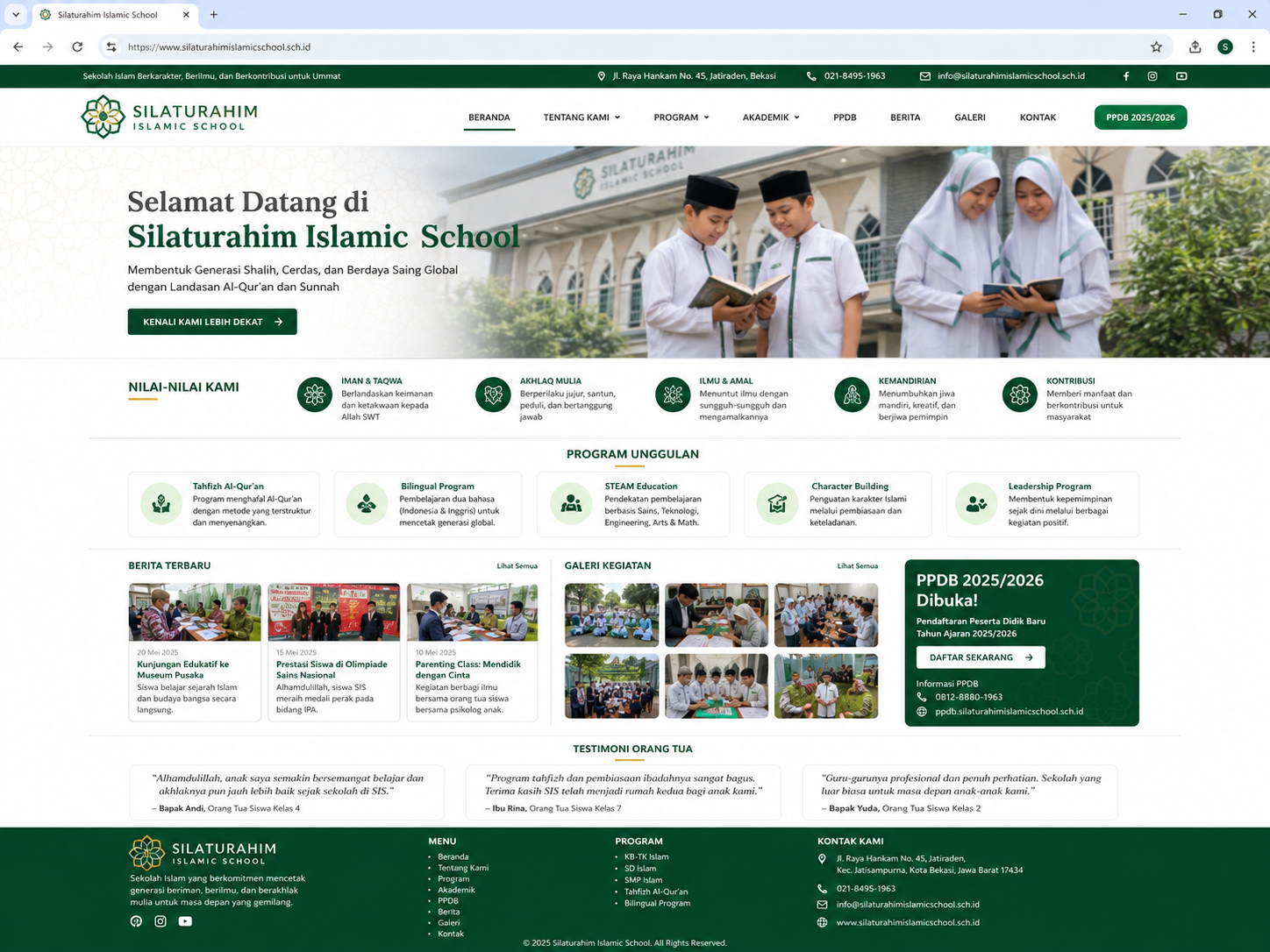View site information icon in address bar
This screenshot has height=952, width=1270.
[111, 47]
